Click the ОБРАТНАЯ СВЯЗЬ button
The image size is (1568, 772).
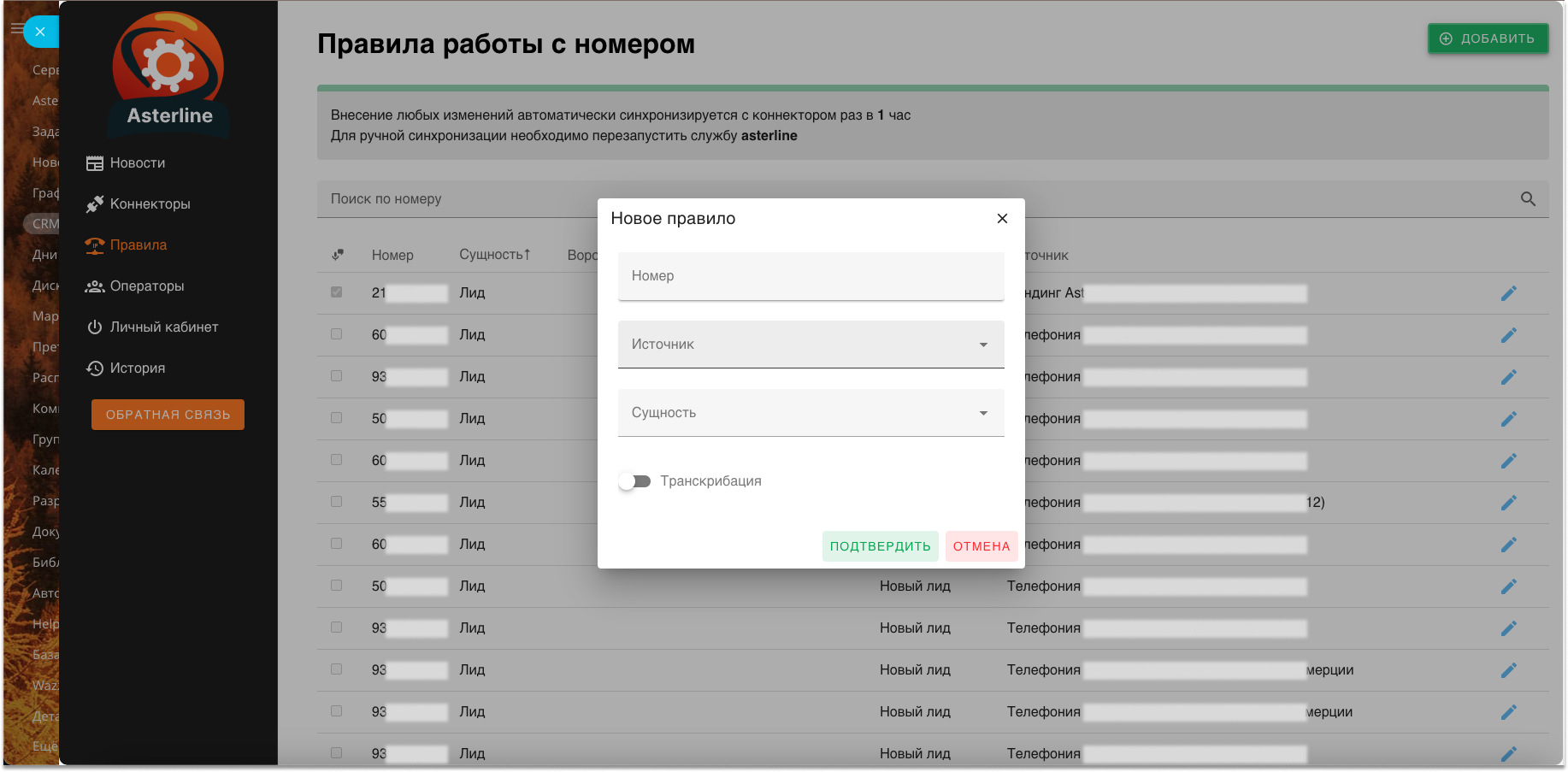[168, 415]
